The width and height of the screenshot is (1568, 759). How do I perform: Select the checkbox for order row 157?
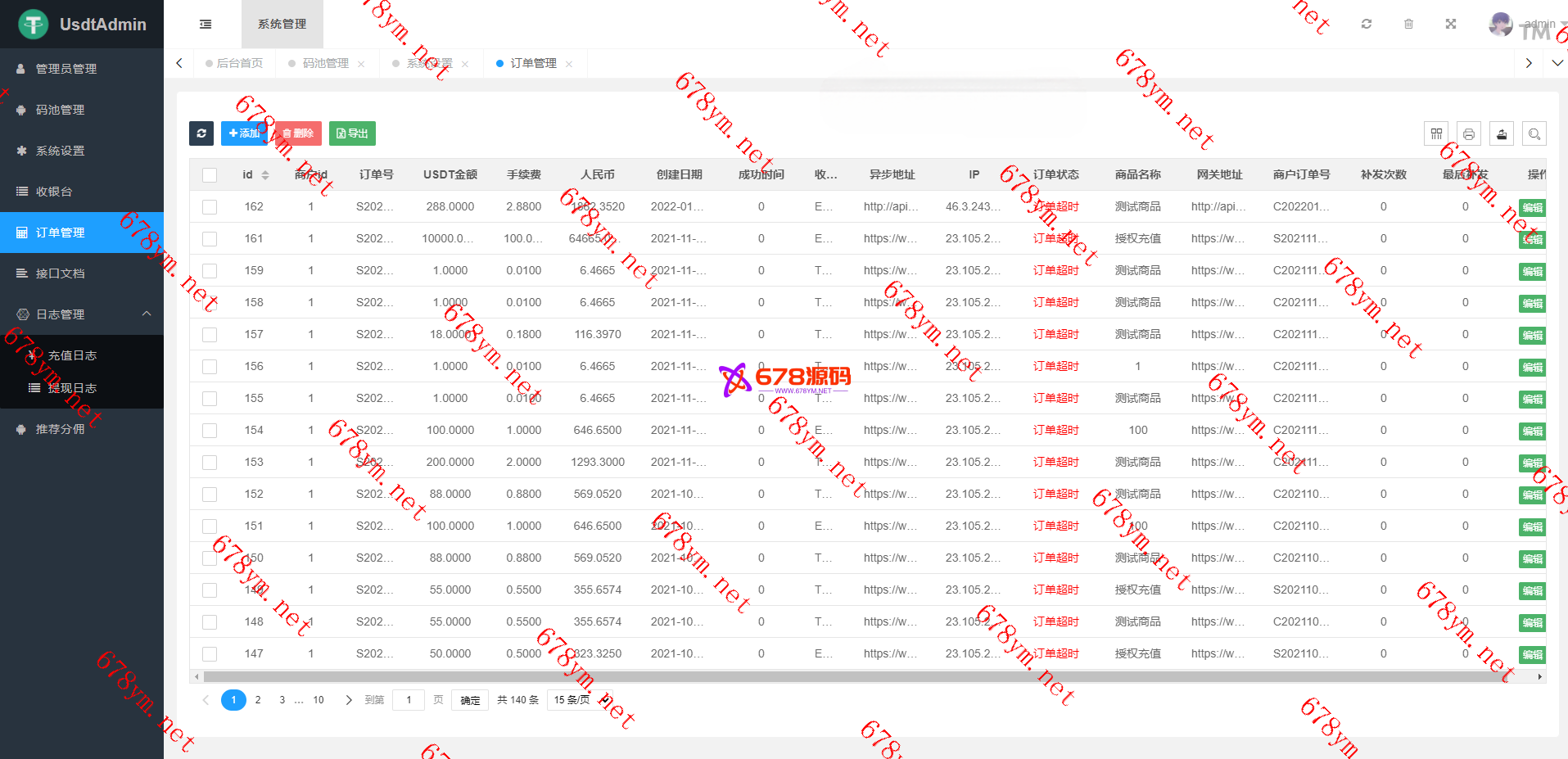click(x=210, y=335)
